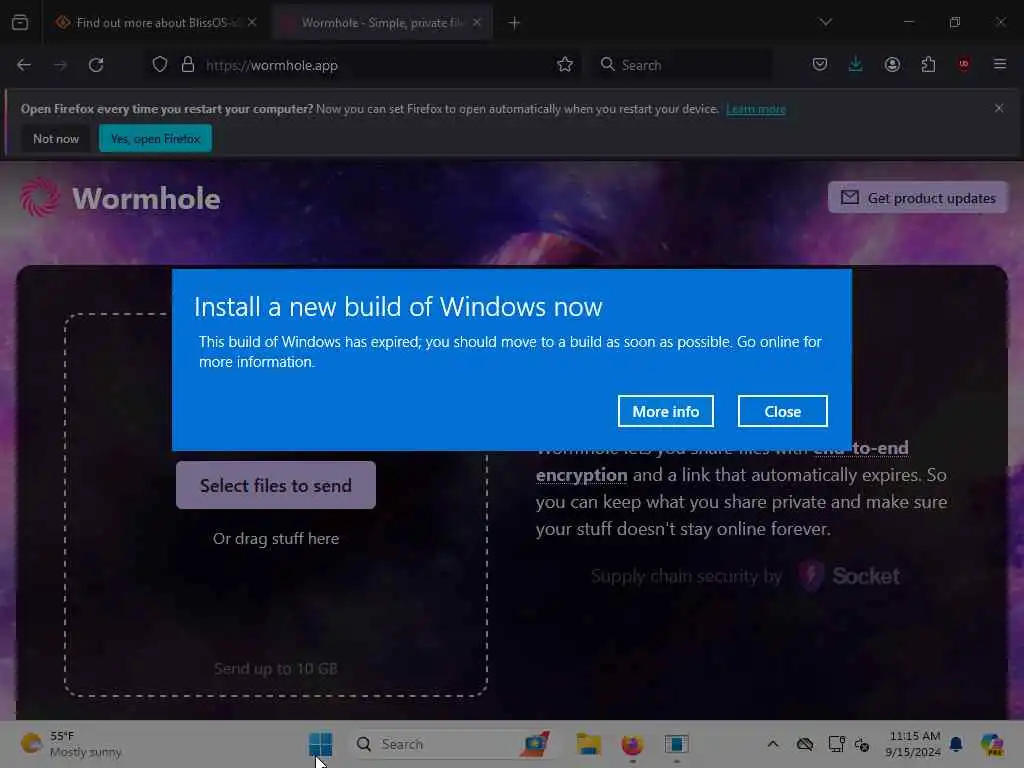Viewport: 1024px width, 768px height.
Task: Click Get product updates button
Action: pos(918,197)
